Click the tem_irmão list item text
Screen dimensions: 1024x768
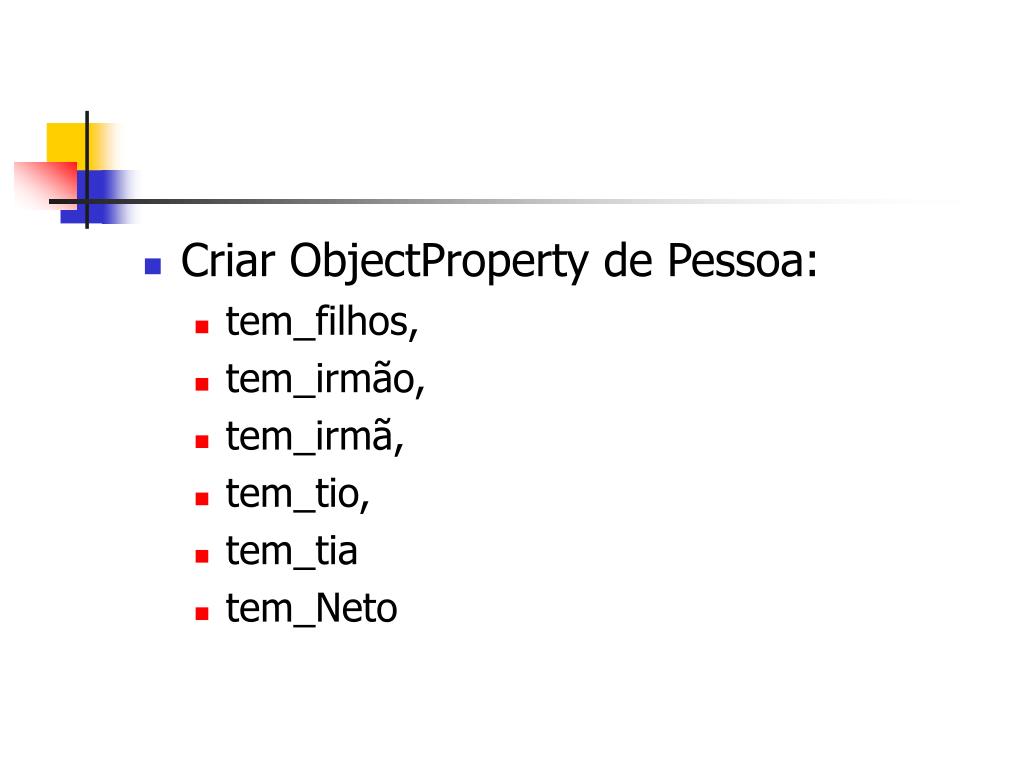coord(325,379)
